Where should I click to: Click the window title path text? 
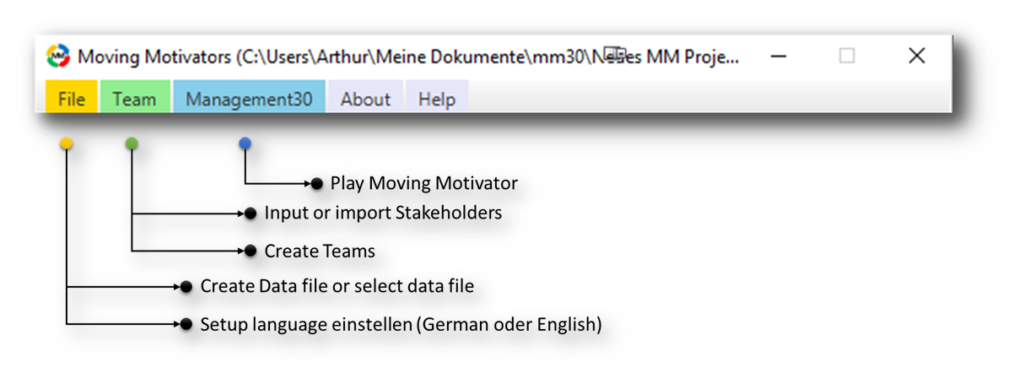coord(409,57)
